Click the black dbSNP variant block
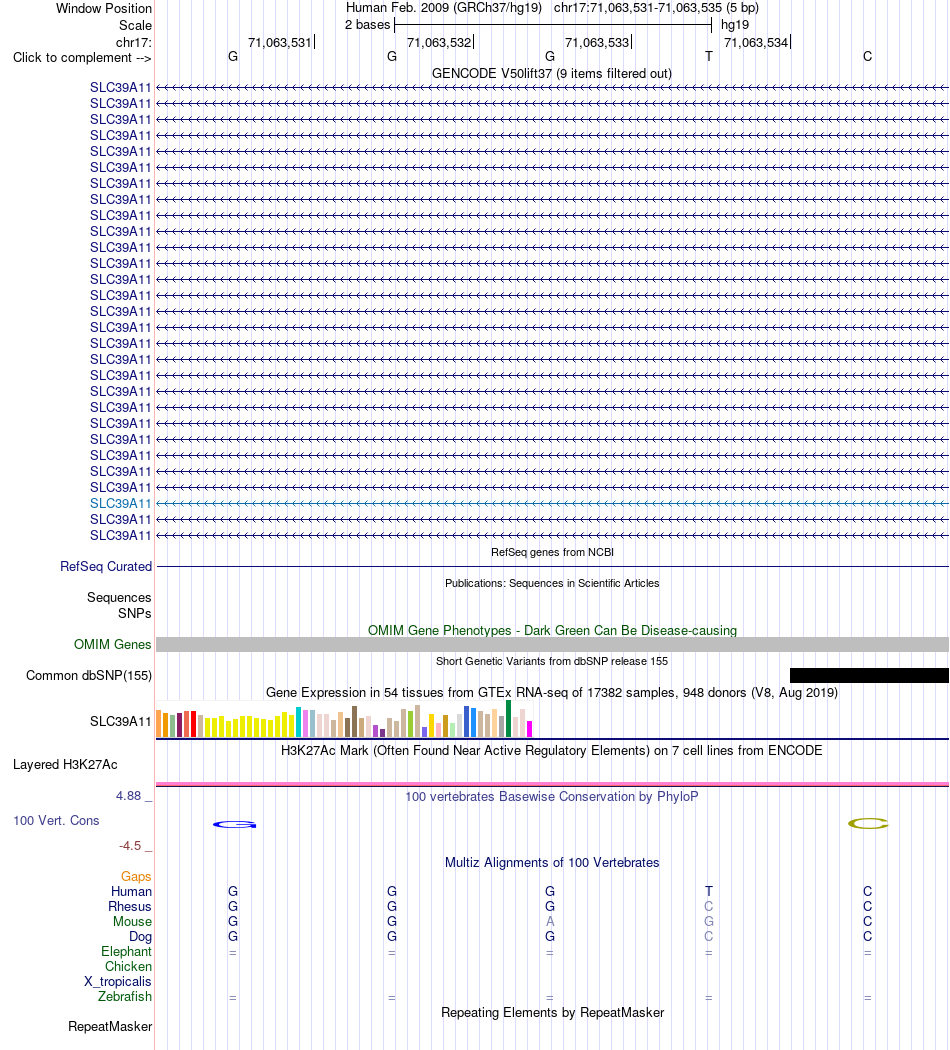Screen dimensions: 950x1050 pos(869,675)
